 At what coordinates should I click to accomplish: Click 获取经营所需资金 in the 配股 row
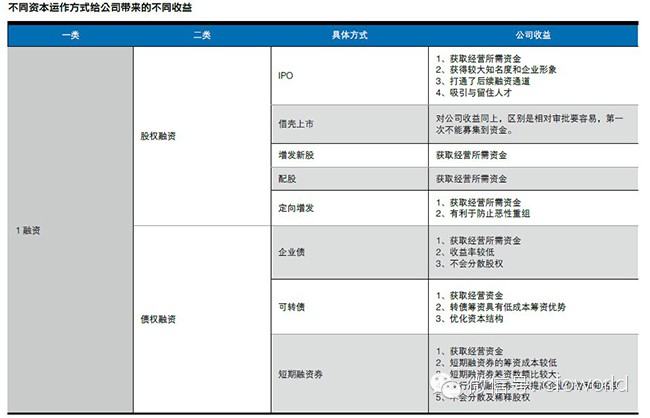coord(471,179)
